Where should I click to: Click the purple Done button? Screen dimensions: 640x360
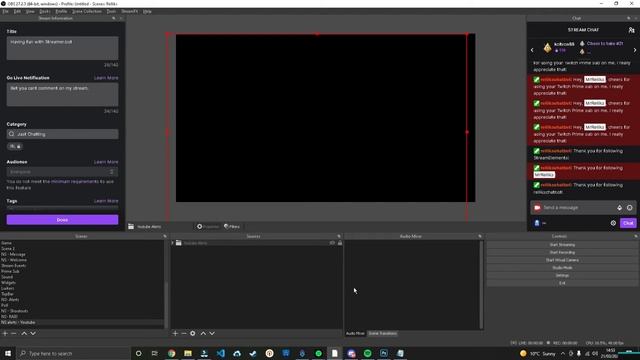click(x=62, y=220)
